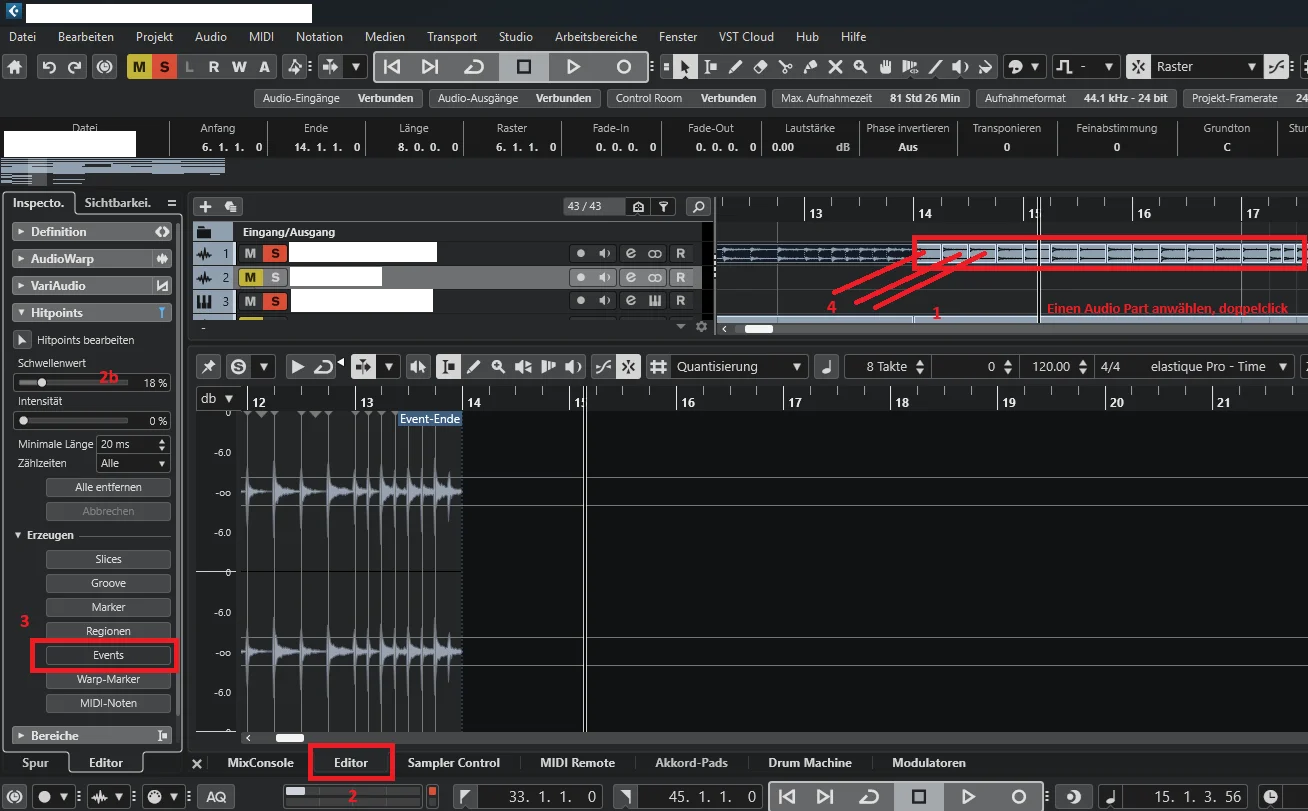Click the Alle entfernen button

coord(108,487)
